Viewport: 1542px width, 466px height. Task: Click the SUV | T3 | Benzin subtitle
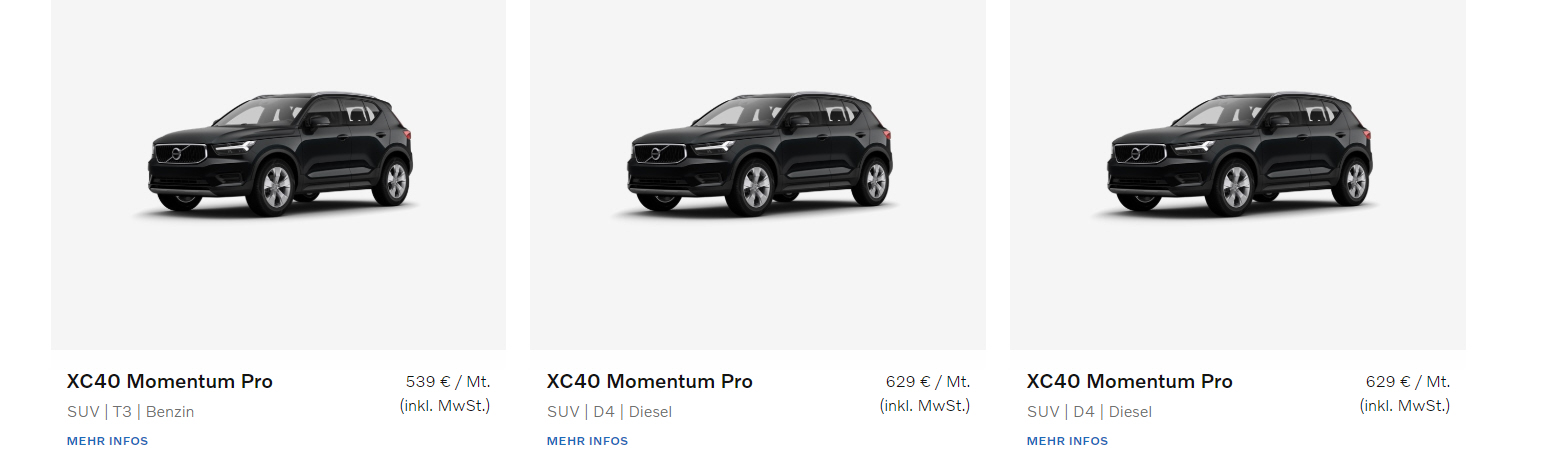(131, 411)
